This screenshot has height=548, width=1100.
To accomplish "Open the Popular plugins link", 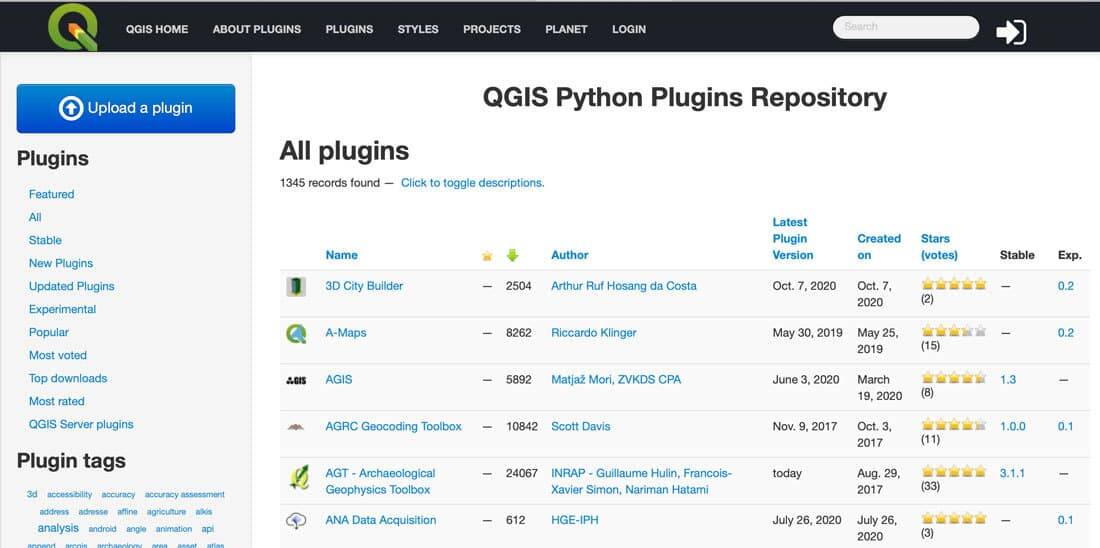I will pos(48,333).
